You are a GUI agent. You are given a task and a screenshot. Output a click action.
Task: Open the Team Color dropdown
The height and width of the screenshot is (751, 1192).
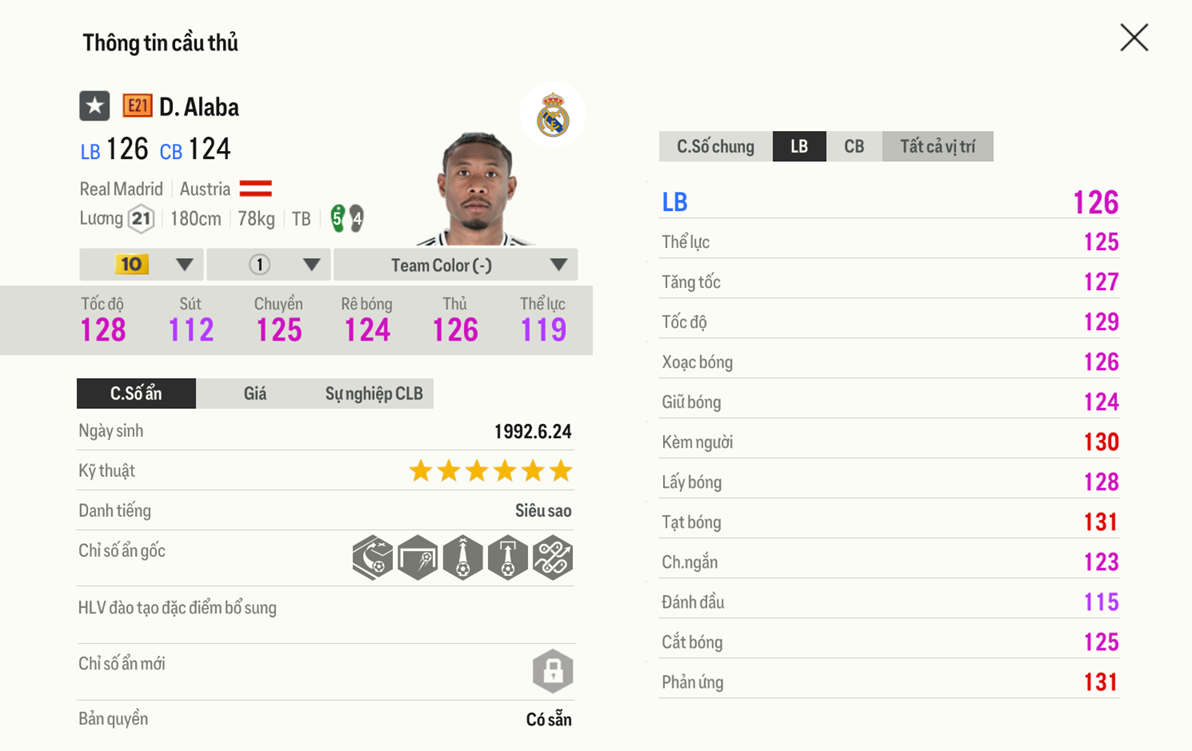click(x=455, y=265)
